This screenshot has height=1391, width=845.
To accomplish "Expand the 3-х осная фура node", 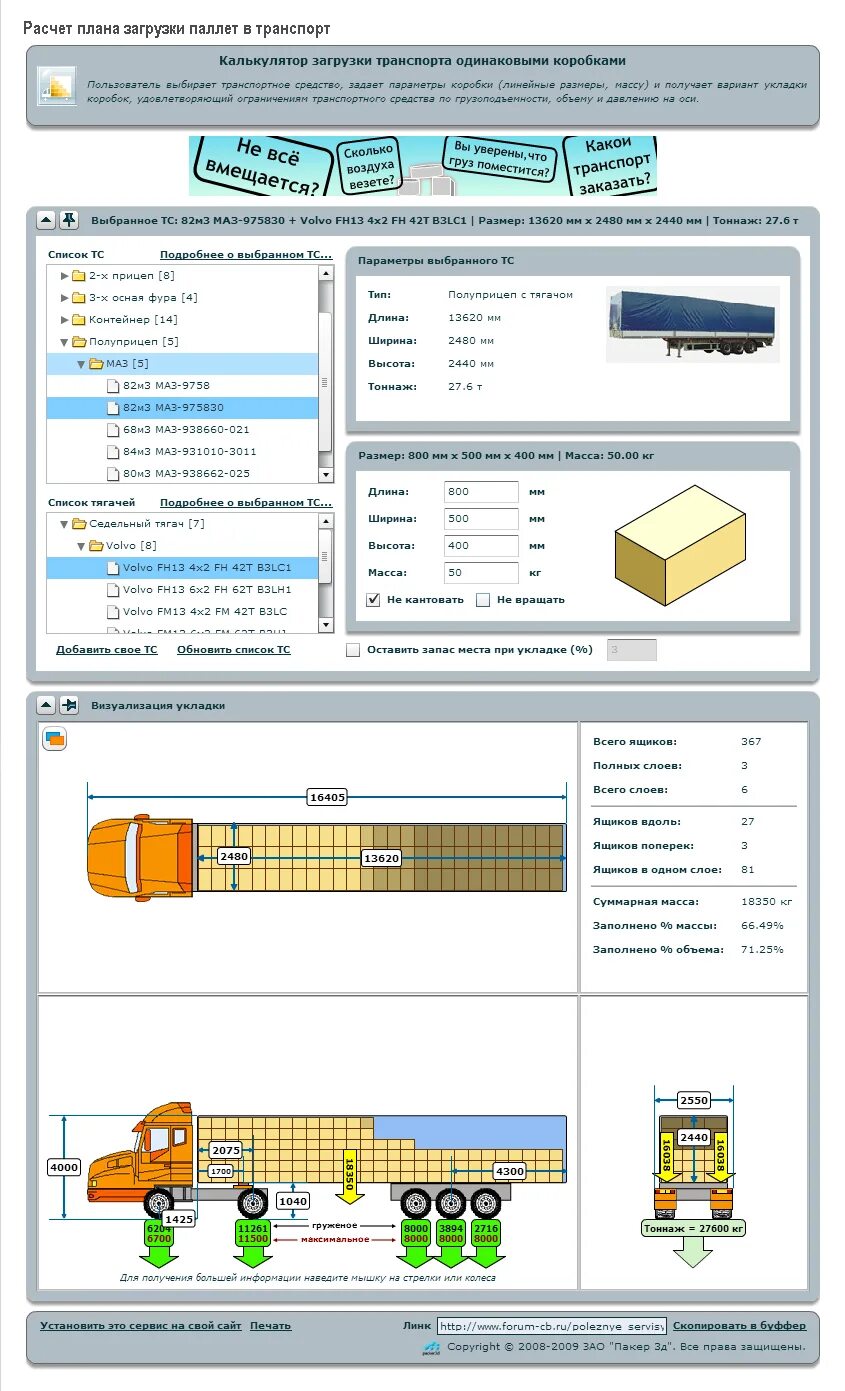I will point(65,298).
